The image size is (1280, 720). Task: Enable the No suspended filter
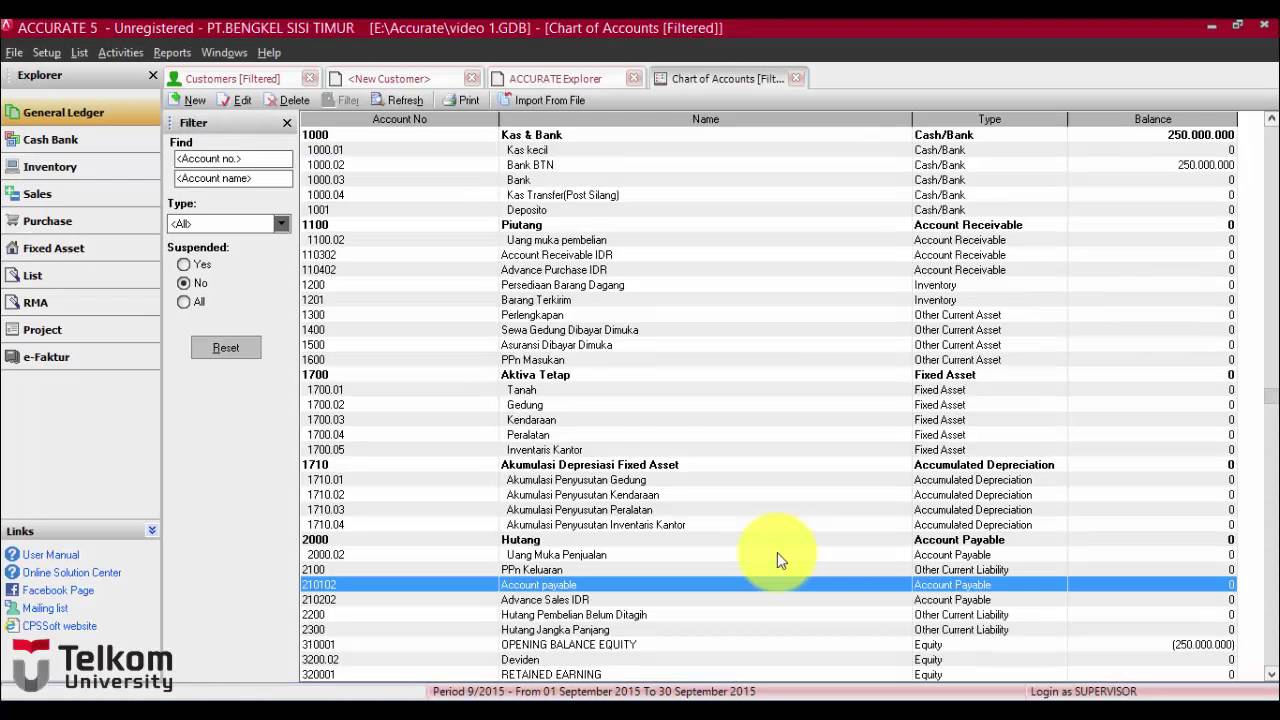(183, 283)
